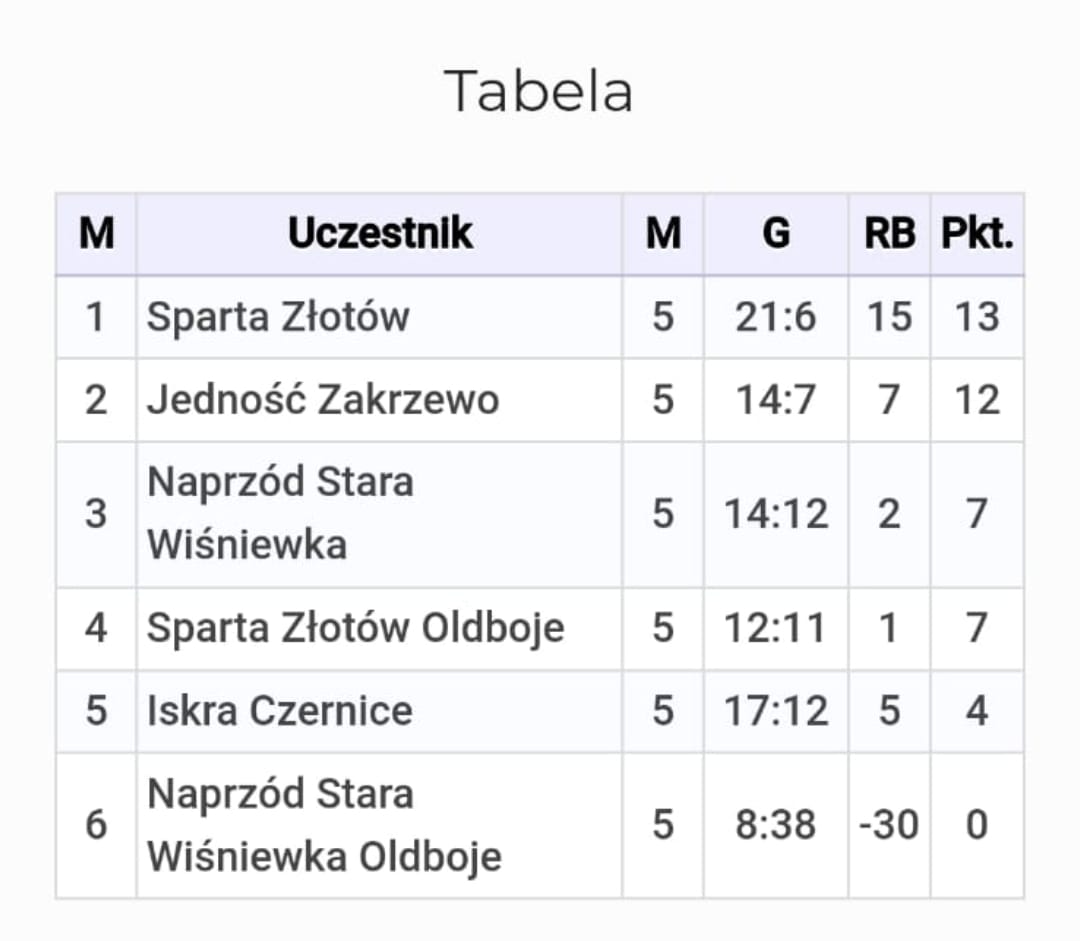This screenshot has height=941, width=1080.
Task: Select the -30 goal difference cell
Action: tap(889, 825)
